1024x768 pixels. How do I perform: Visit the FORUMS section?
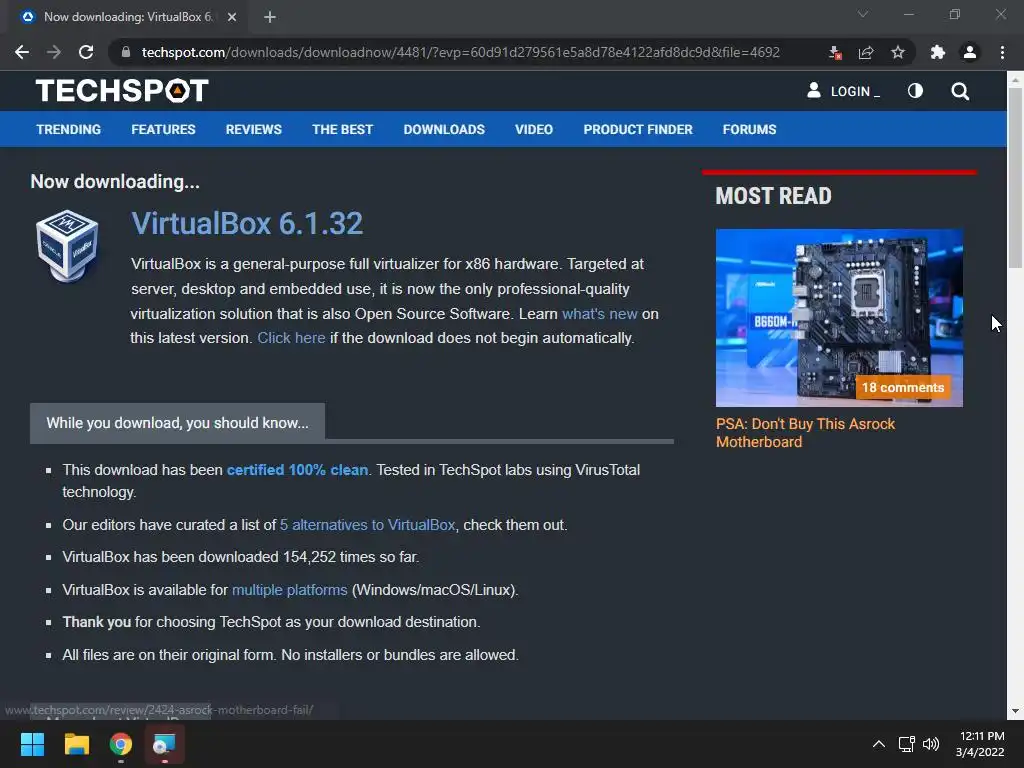pyautogui.click(x=749, y=129)
